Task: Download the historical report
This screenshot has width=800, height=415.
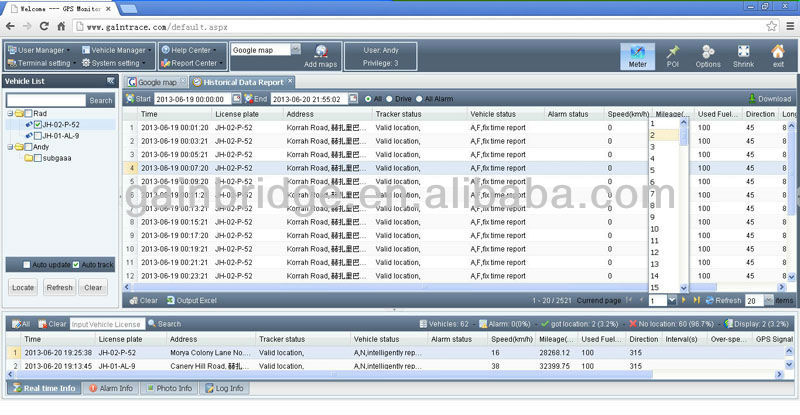Action: pyautogui.click(x=769, y=99)
